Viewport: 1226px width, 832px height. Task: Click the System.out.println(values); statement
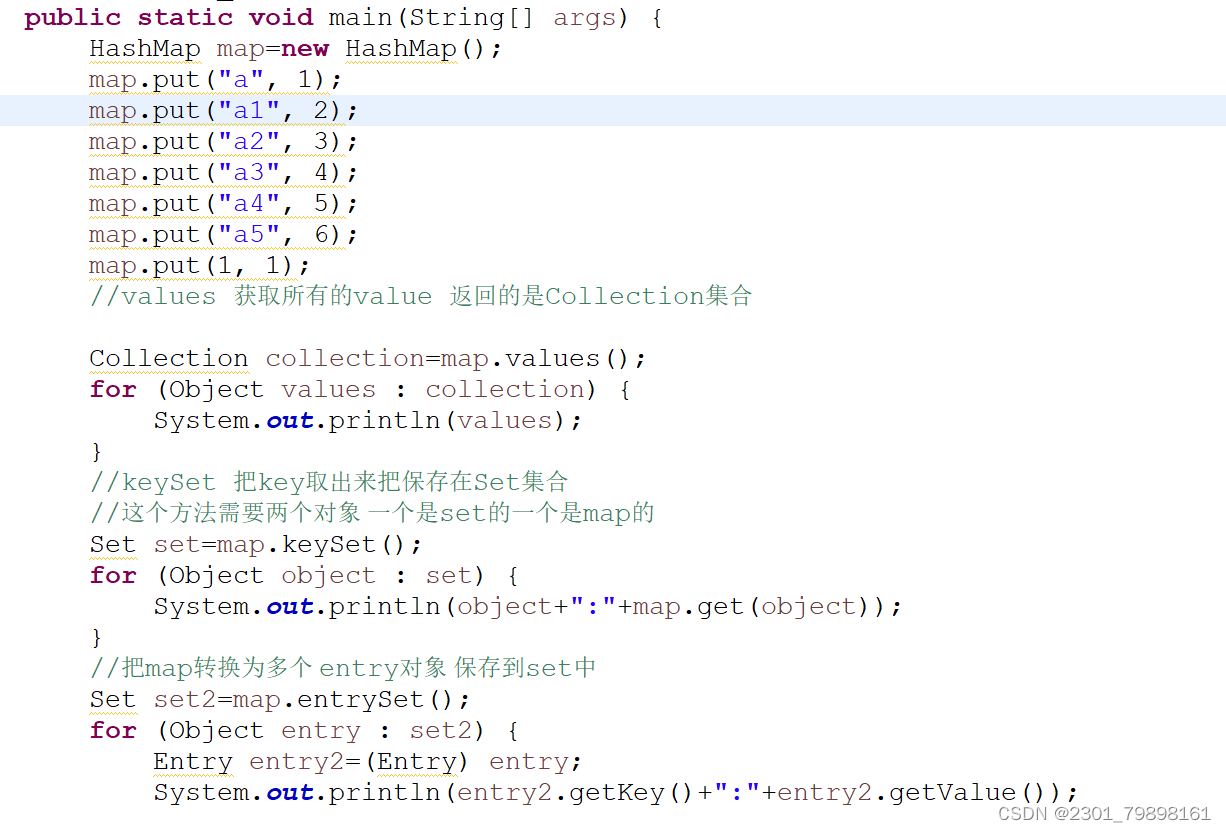[x=368, y=420]
